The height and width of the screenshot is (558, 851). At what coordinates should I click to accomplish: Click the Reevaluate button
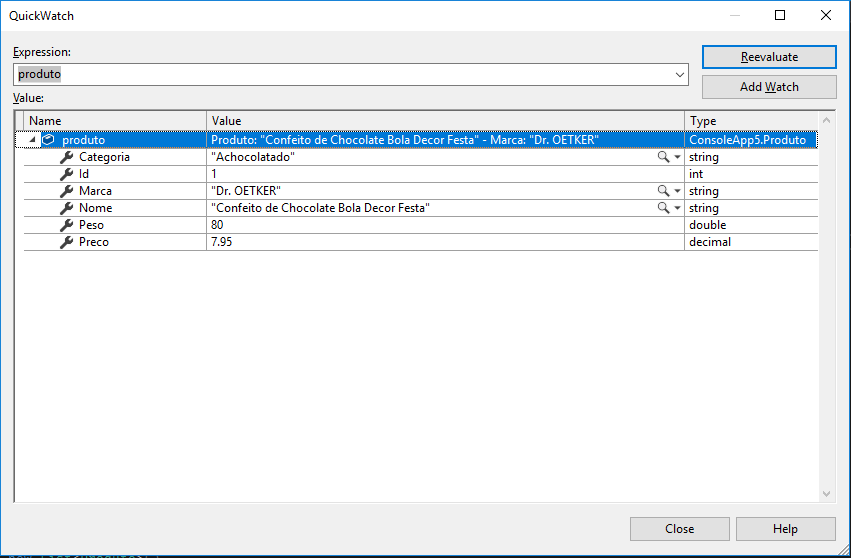(769, 57)
